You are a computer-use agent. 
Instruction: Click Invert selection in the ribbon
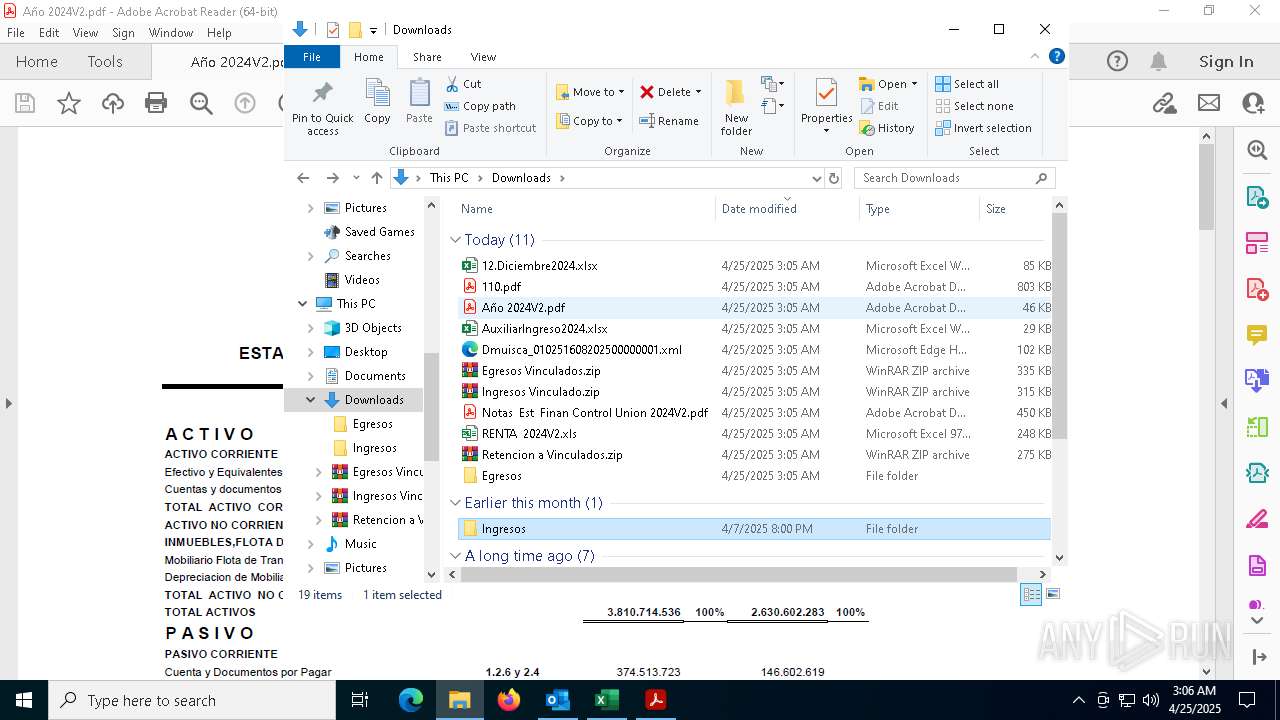tap(984, 128)
